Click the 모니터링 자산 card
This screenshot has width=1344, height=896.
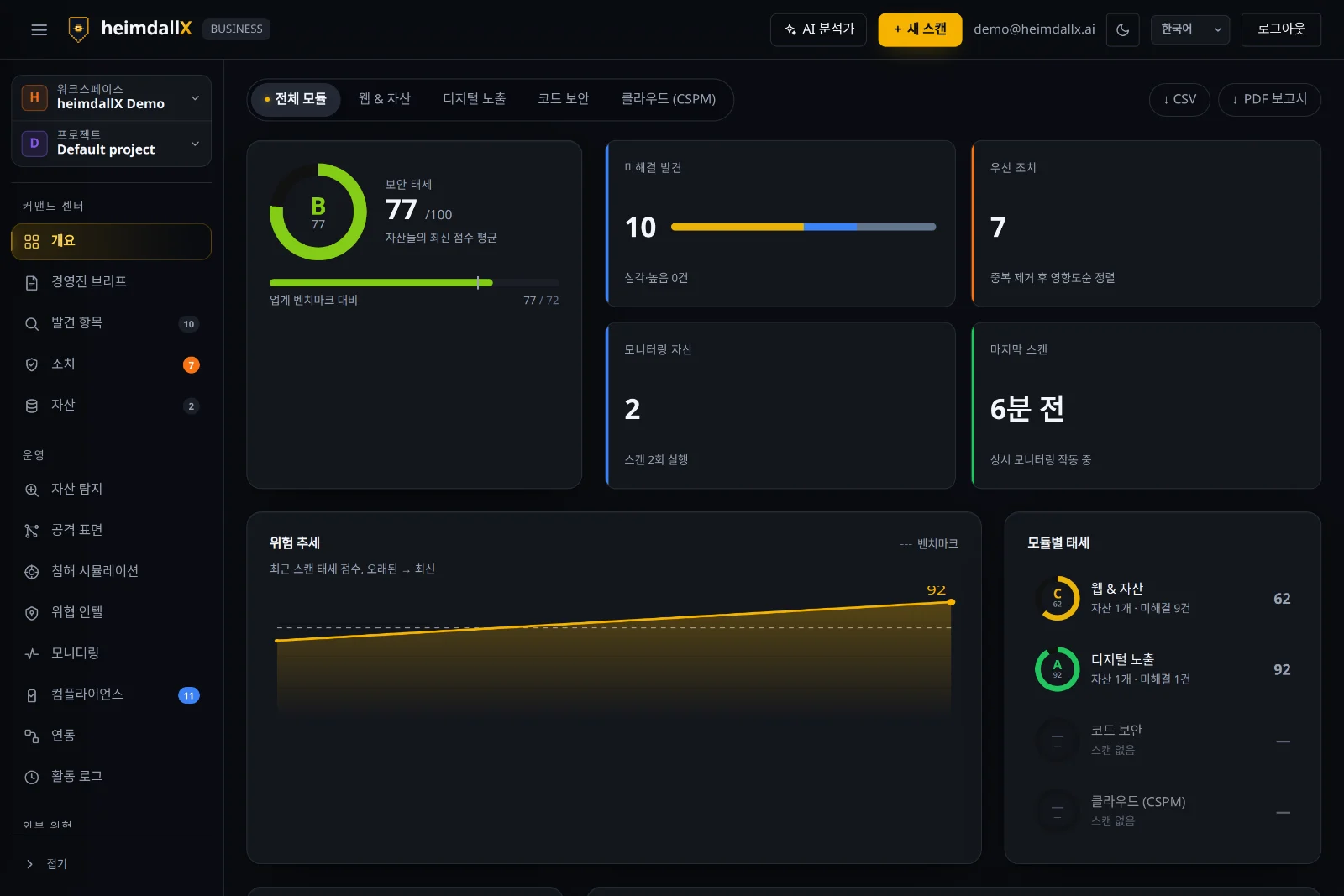780,406
